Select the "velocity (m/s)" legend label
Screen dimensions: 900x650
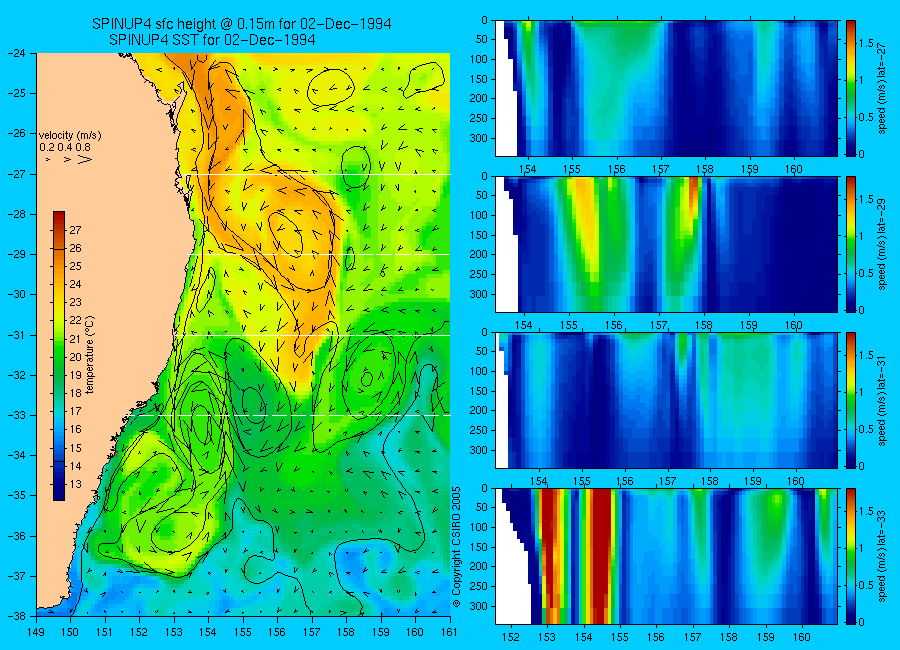[x=69, y=136]
